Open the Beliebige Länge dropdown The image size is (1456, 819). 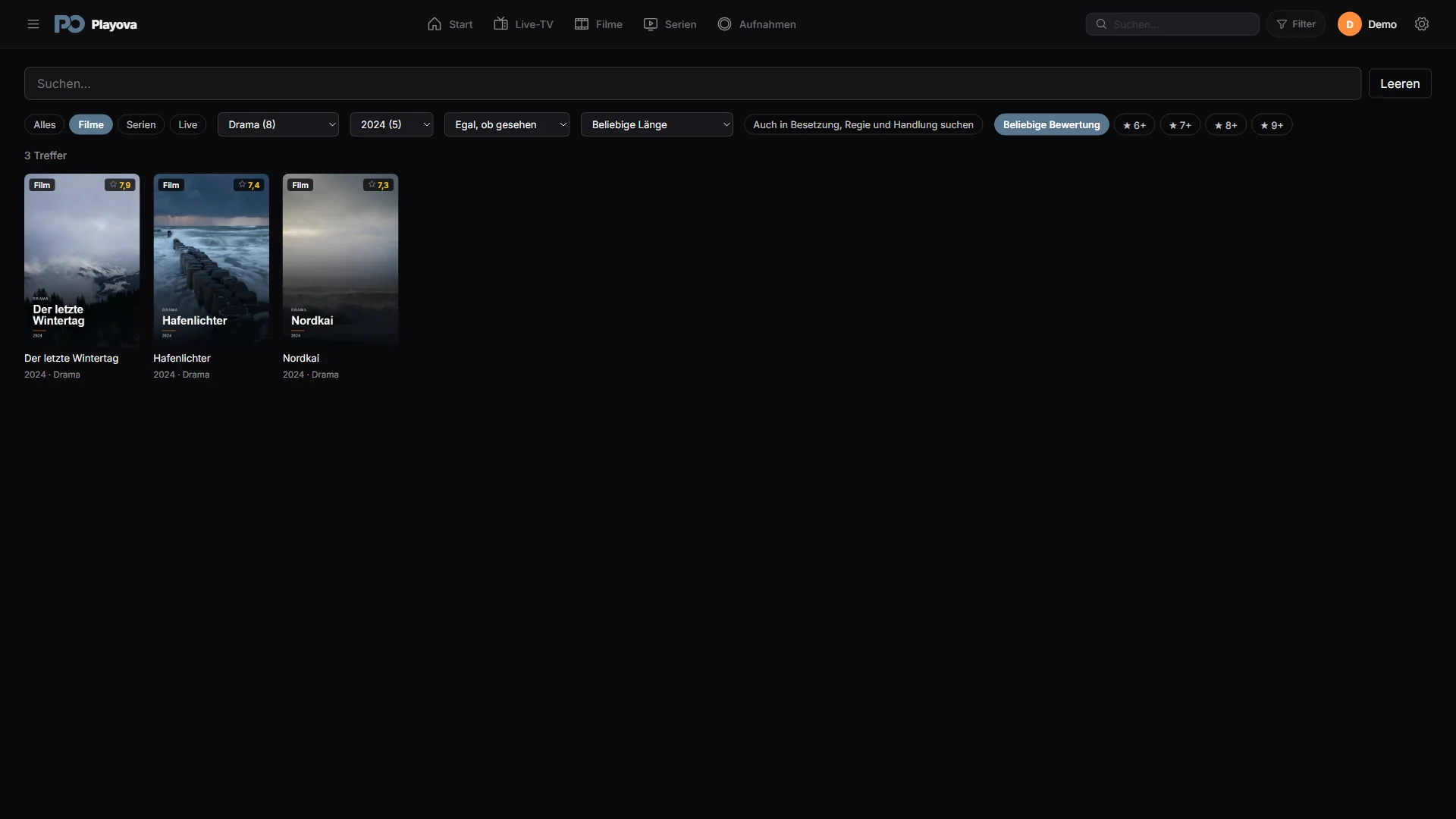coord(657,124)
